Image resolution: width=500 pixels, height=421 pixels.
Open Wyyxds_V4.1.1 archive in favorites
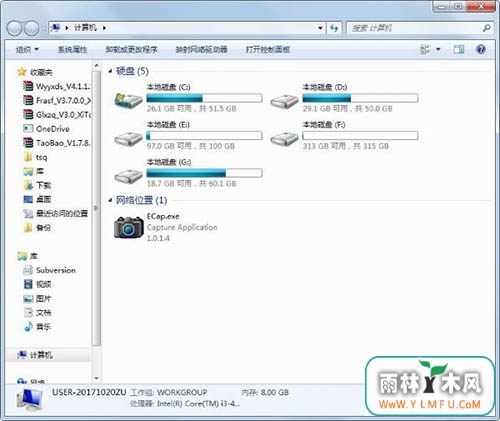(x=57, y=86)
